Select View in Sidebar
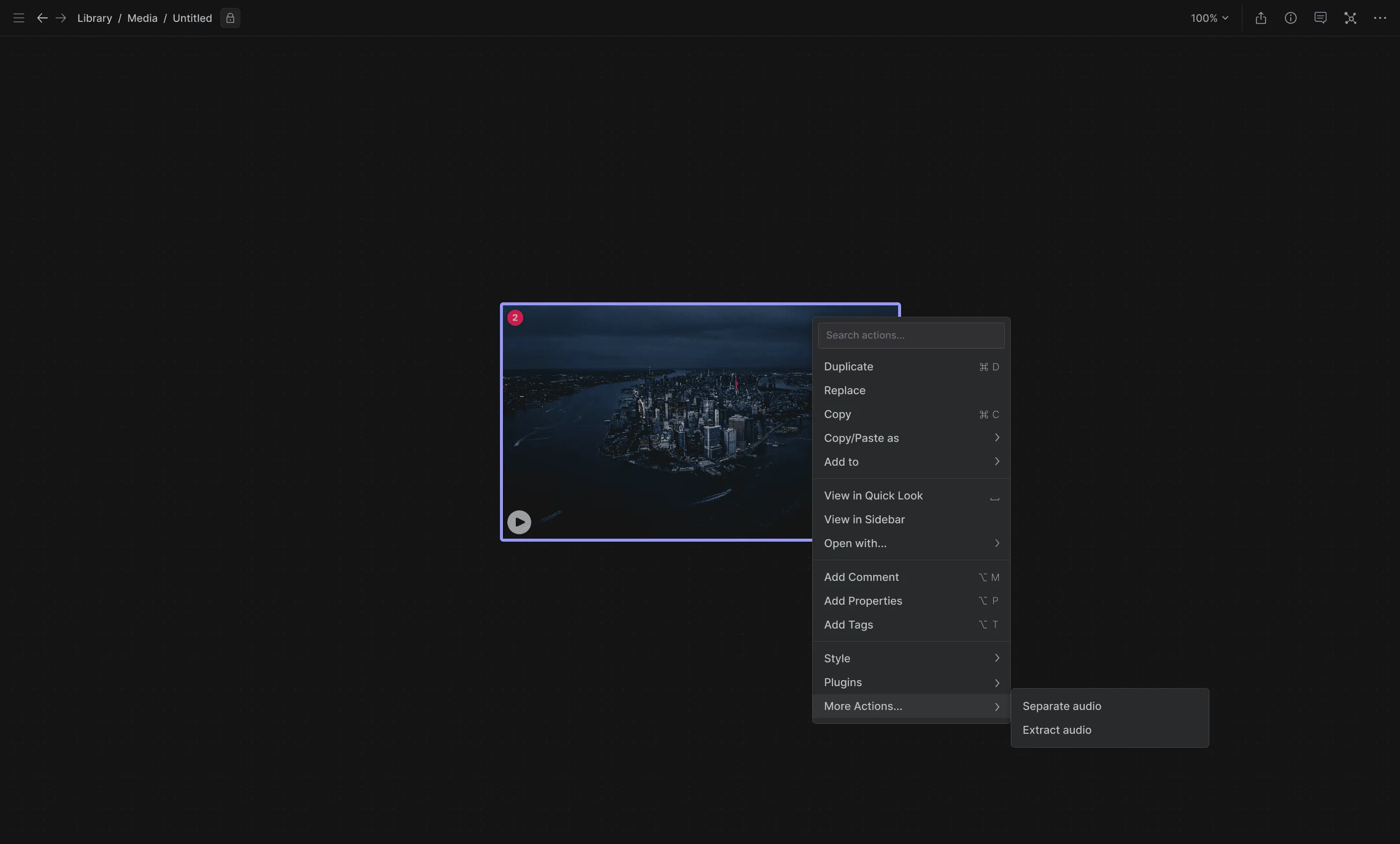Image resolution: width=1400 pixels, height=844 pixels. (x=911, y=519)
